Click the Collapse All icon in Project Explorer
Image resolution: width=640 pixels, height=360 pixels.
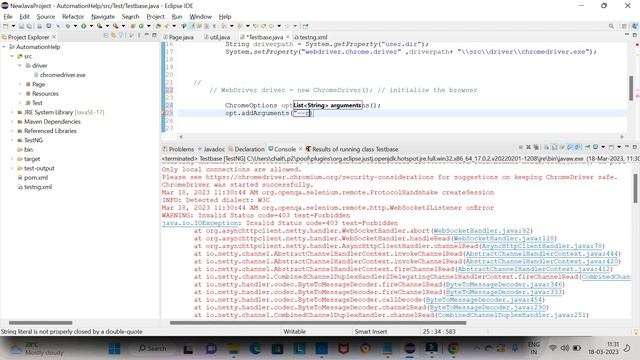click(x=106, y=36)
